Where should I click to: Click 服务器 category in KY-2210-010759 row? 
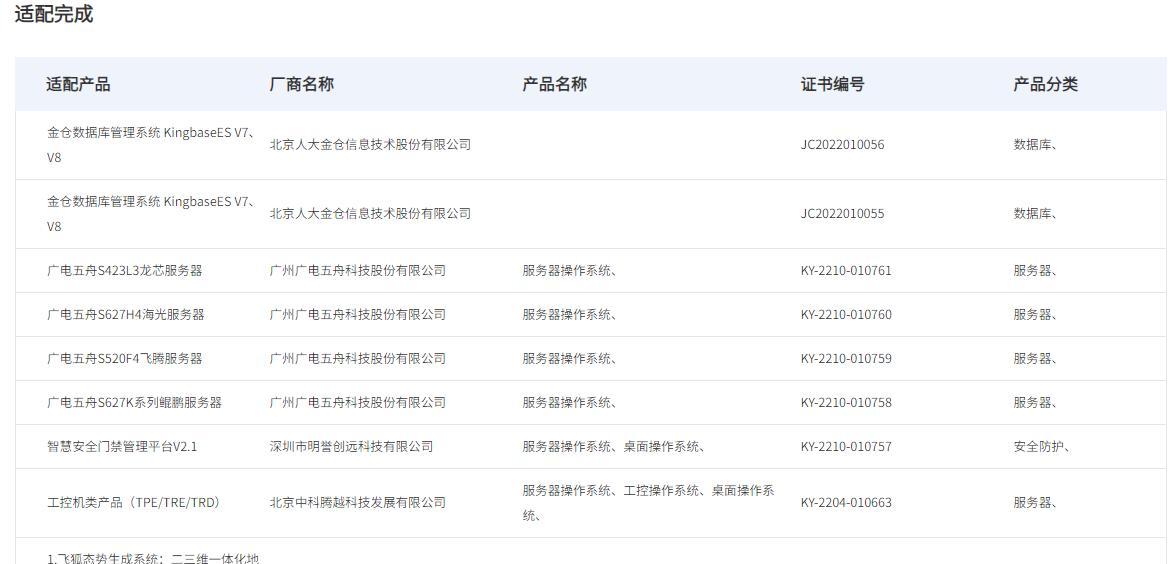[x=1035, y=358]
